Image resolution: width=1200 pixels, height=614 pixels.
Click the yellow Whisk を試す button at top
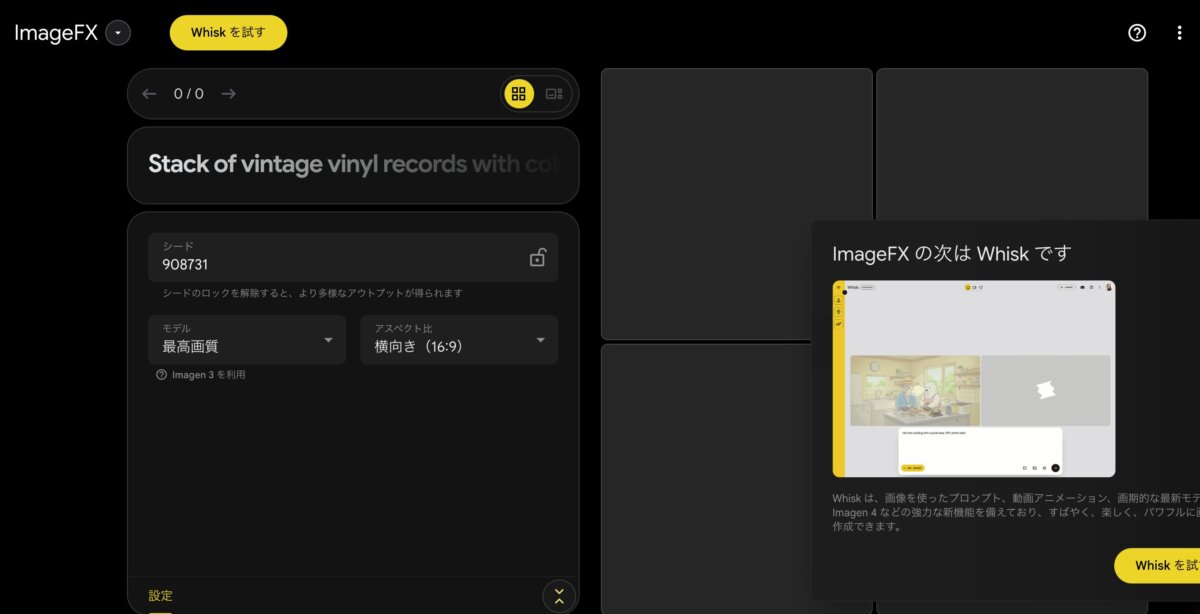[x=228, y=32]
